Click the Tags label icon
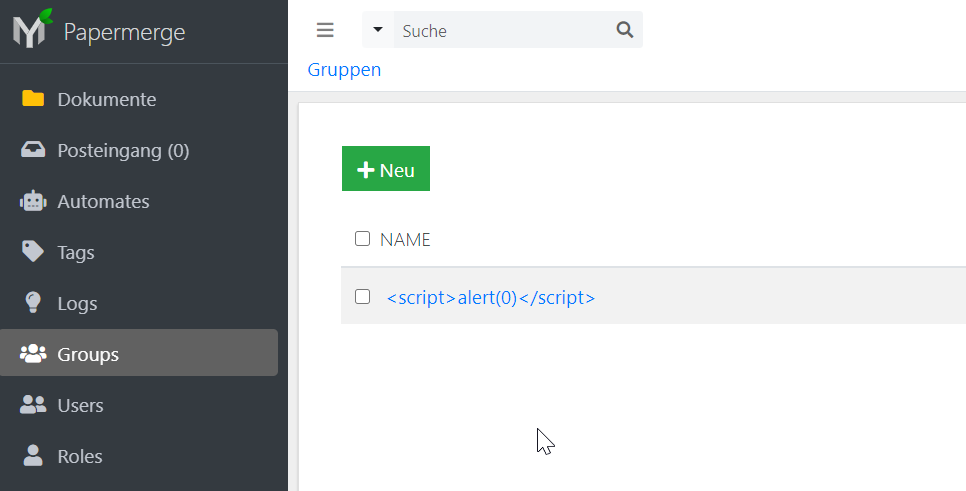The width and height of the screenshot is (966, 491). point(33,252)
